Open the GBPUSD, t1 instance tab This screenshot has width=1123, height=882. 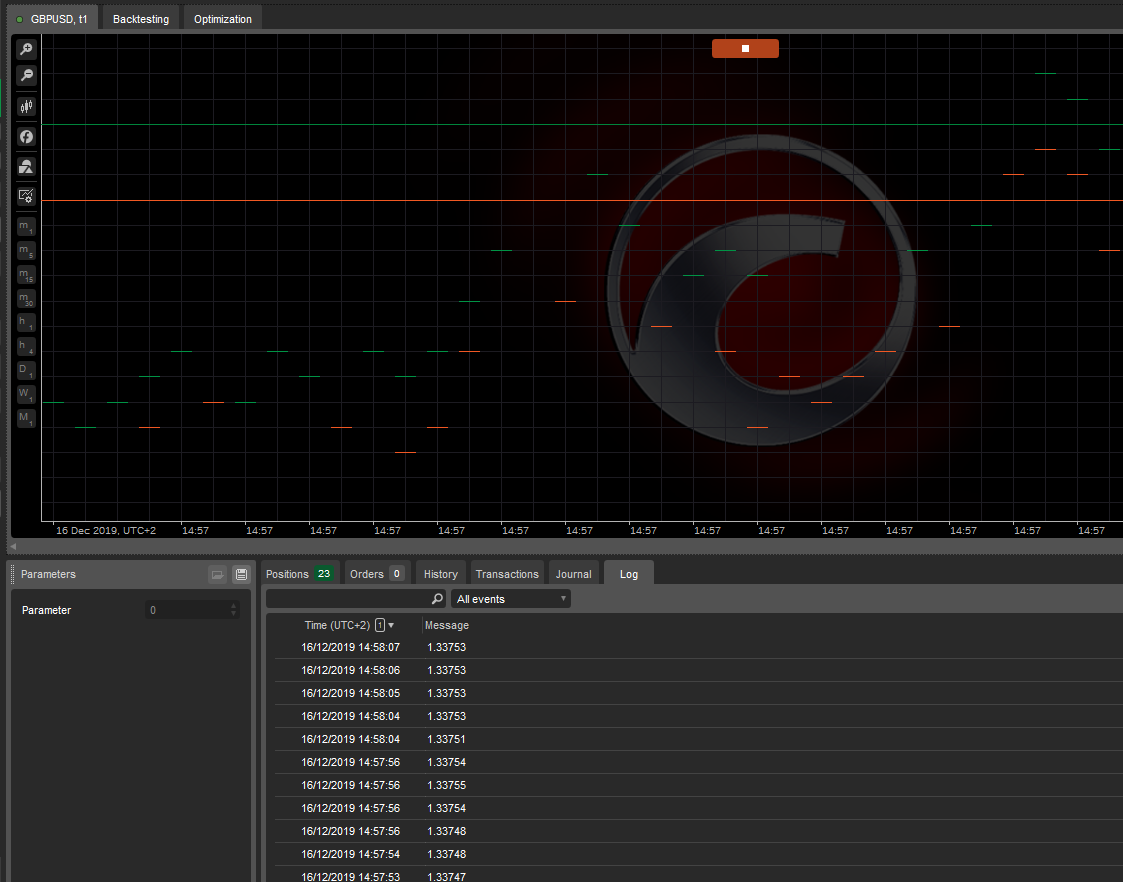tap(53, 19)
